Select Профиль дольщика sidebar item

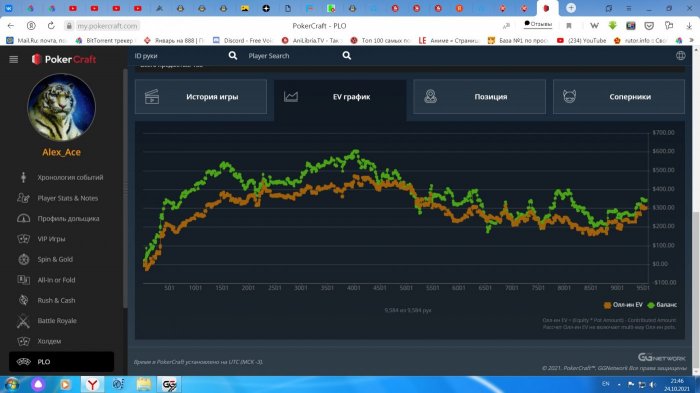[68, 218]
